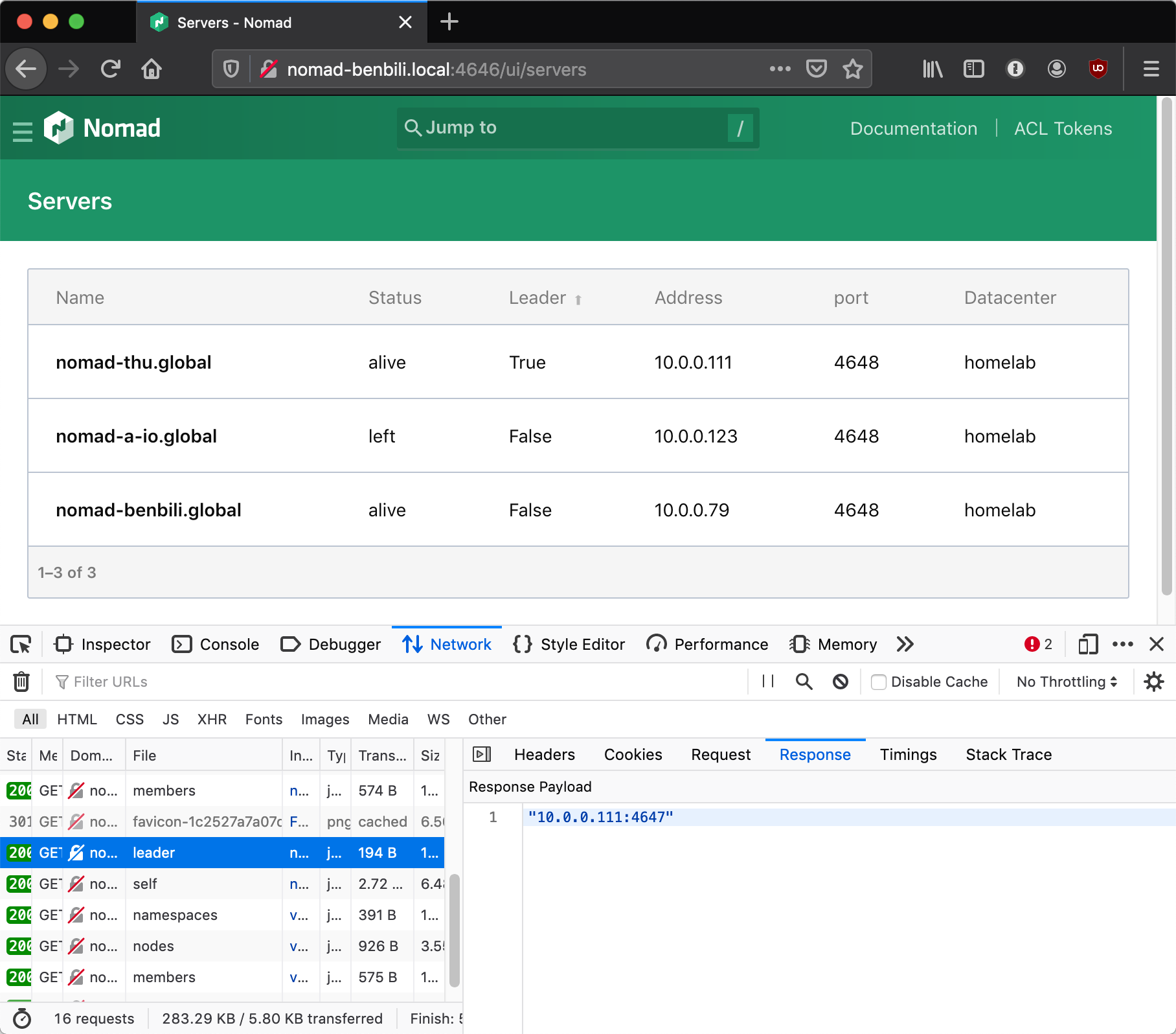Enable the Disable Cache checkbox
This screenshot has width=1176, height=1034.
[879, 682]
